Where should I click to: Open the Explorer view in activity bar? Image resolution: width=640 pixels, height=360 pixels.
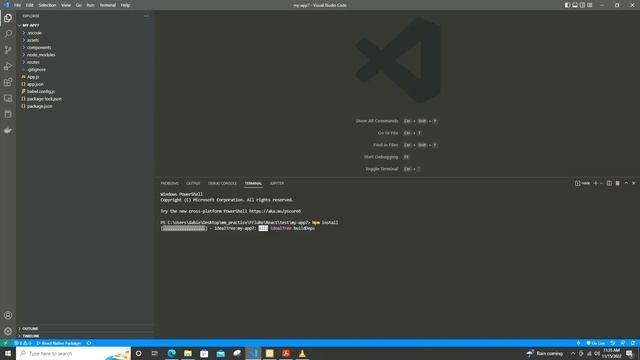8,18
